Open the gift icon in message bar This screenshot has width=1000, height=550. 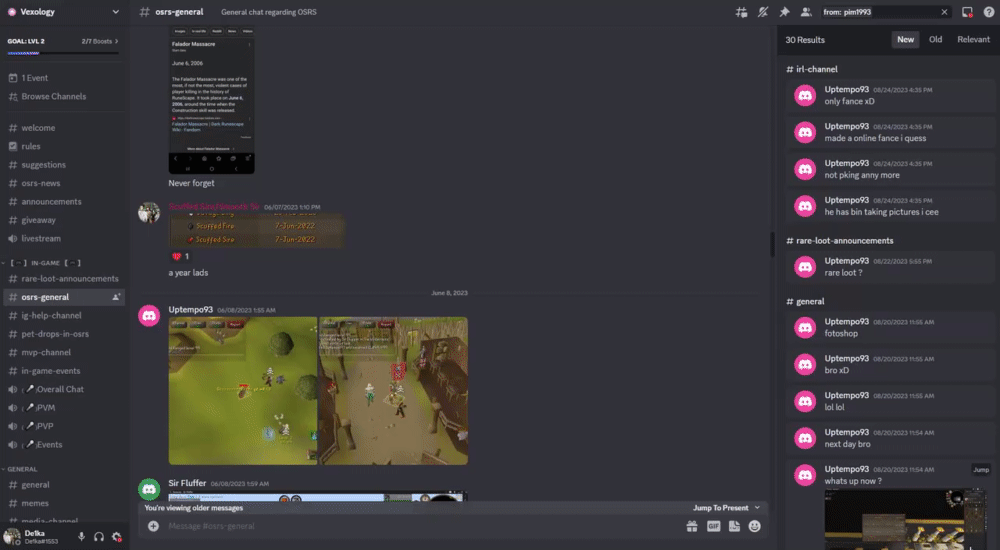click(692, 526)
